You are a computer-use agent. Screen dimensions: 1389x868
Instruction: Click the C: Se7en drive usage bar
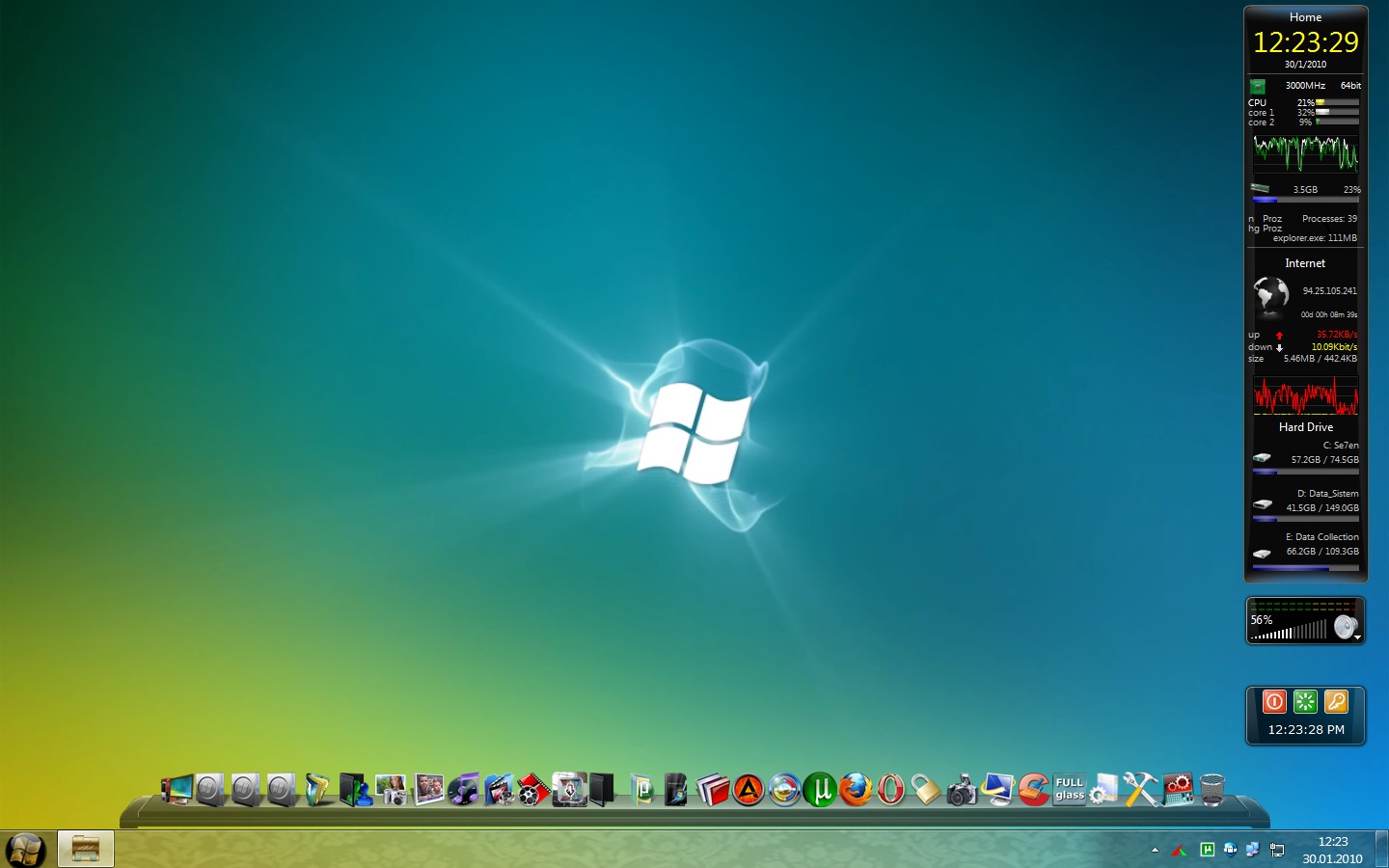tap(1306, 472)
